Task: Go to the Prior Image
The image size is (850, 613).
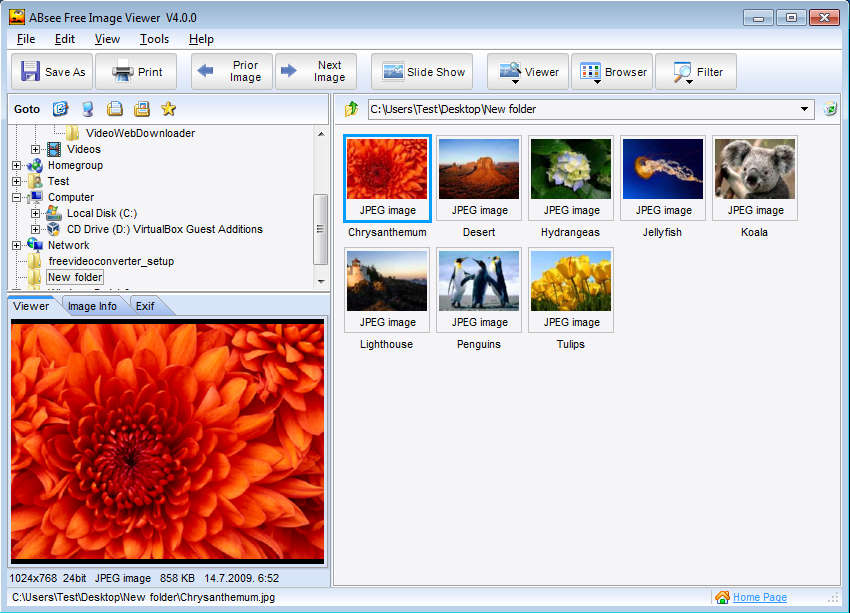Action: (232, 72)
